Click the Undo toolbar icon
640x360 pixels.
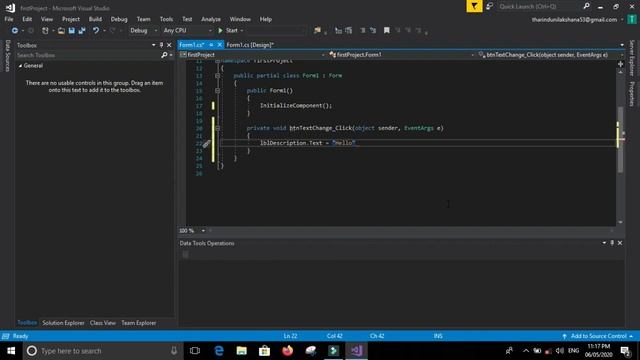coord(96,31)
